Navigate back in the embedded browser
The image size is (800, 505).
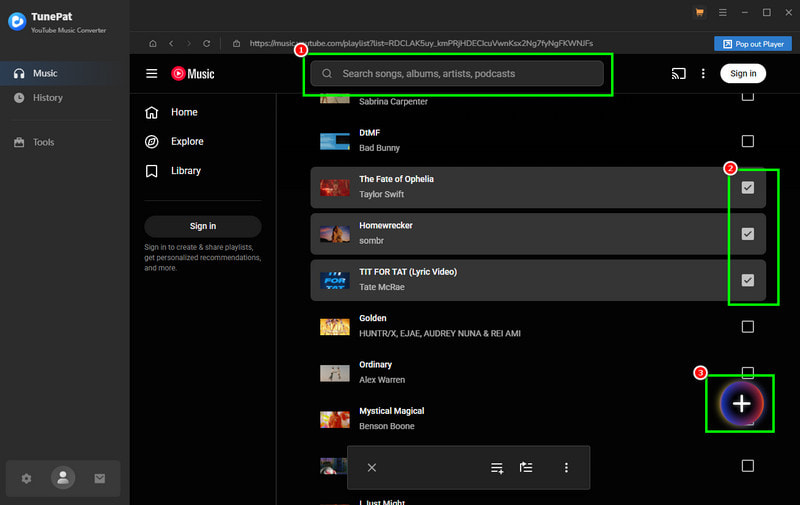point(171,43)
